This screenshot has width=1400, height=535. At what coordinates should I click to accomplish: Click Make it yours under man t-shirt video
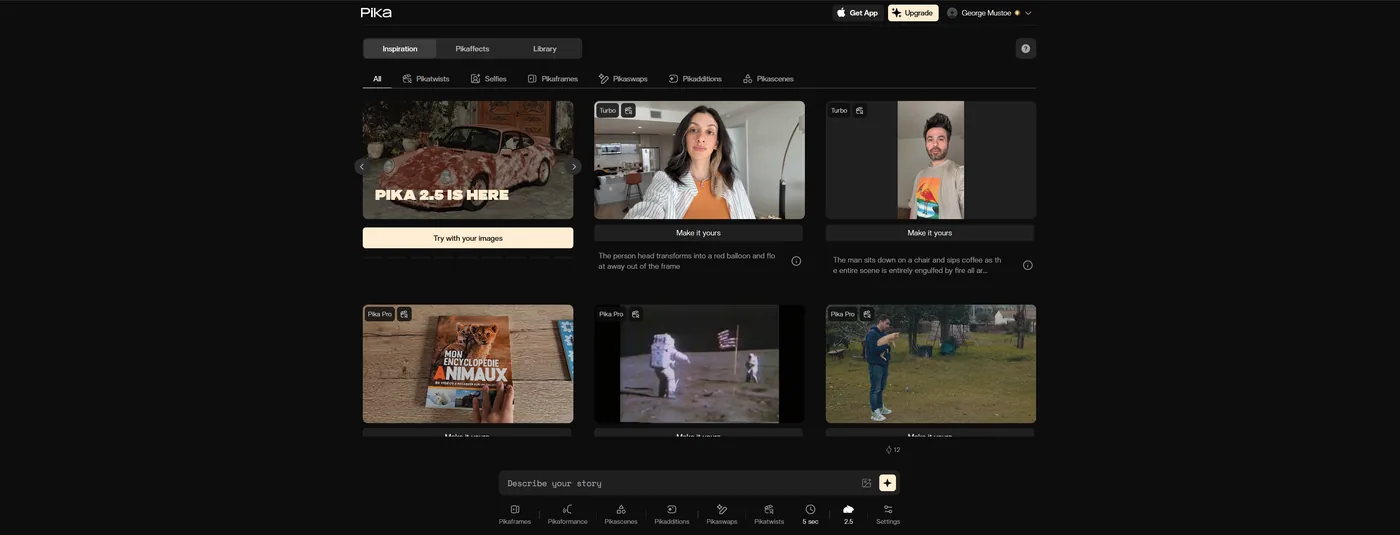tap(930, 232)
